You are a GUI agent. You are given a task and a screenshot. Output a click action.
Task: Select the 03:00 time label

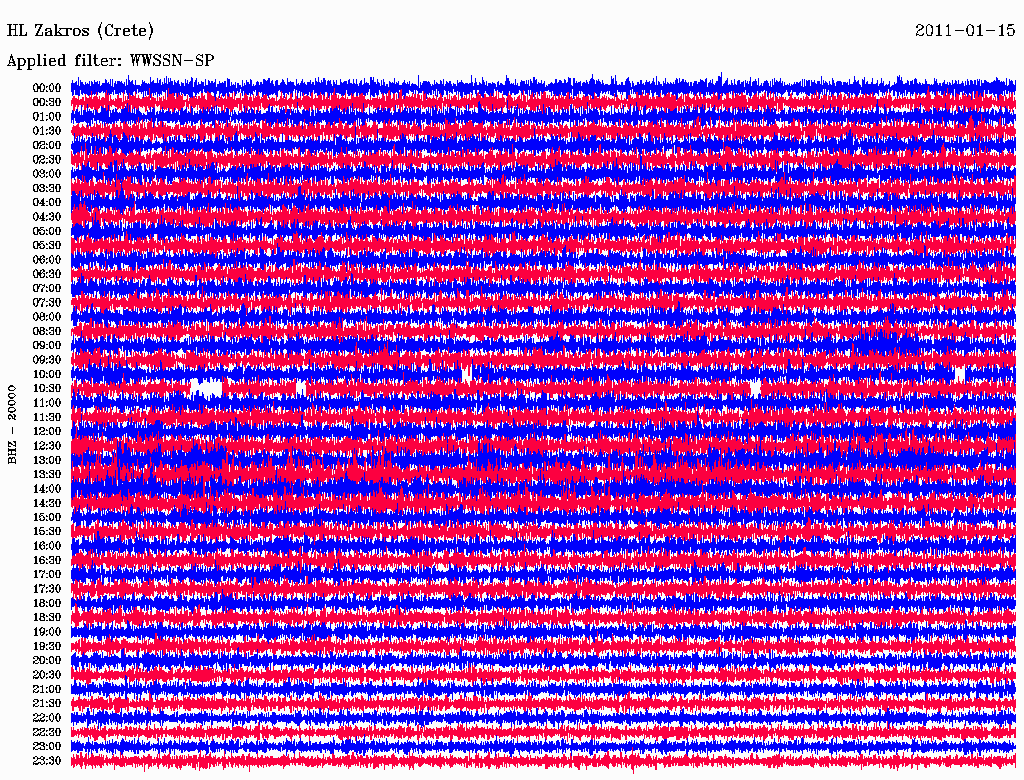47,174
